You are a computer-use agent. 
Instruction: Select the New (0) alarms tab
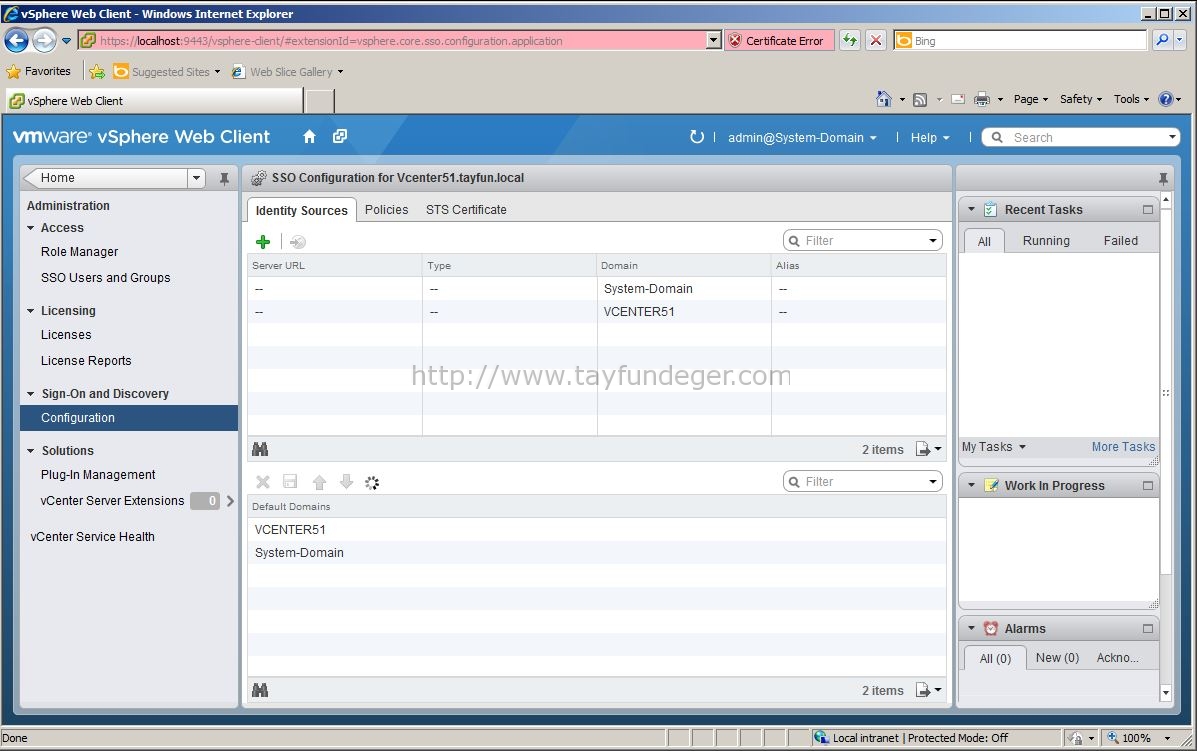click(1057, 657)
